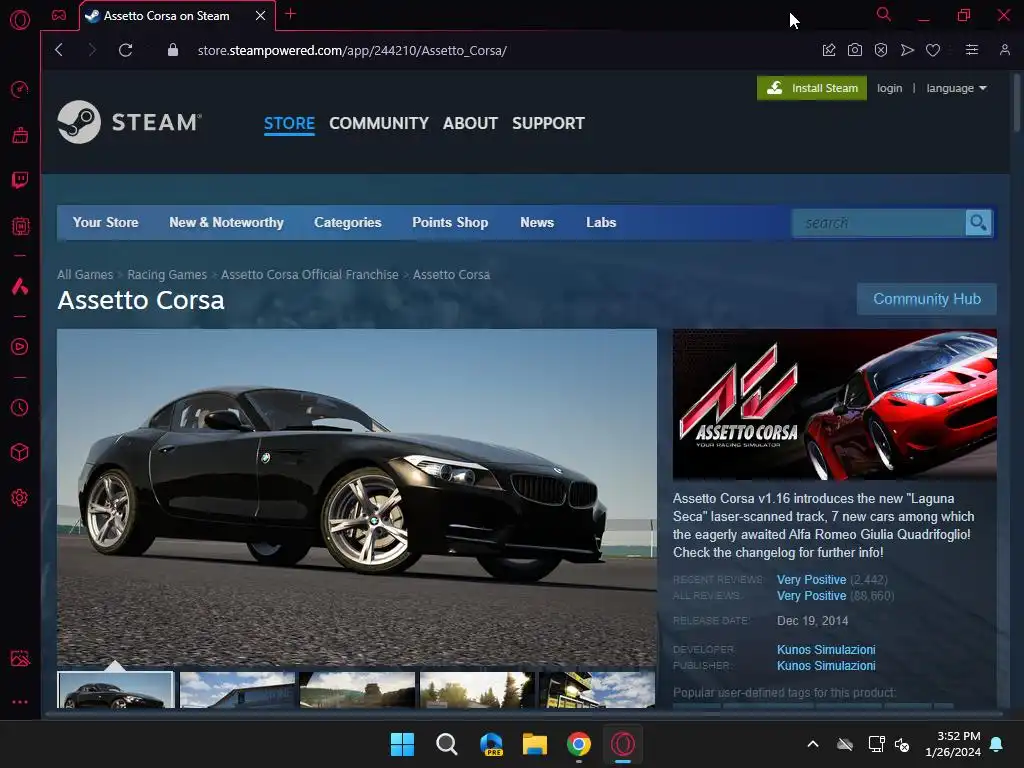The height and width of the screenshot is (768, 1024).
Task: Click publisher Kunos Simulazioni link
Action: click(826, 666)
